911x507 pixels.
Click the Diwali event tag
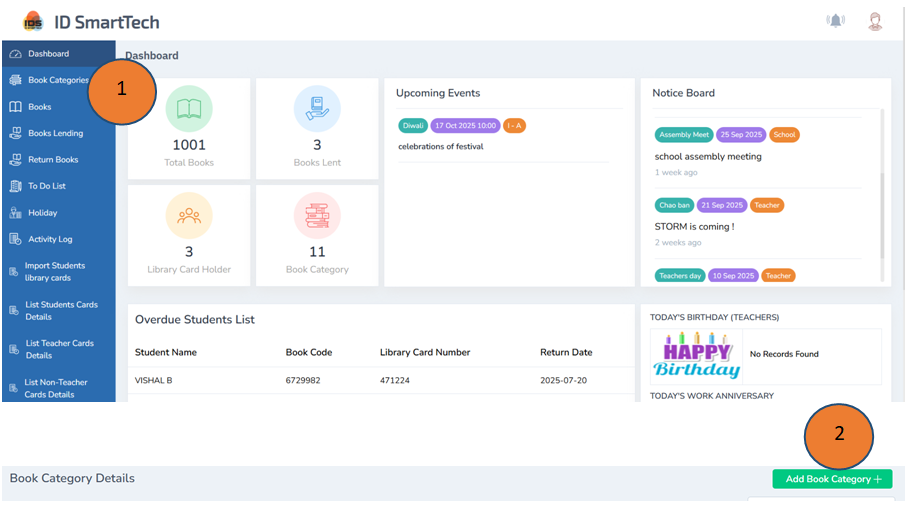[x=413, y=125]
